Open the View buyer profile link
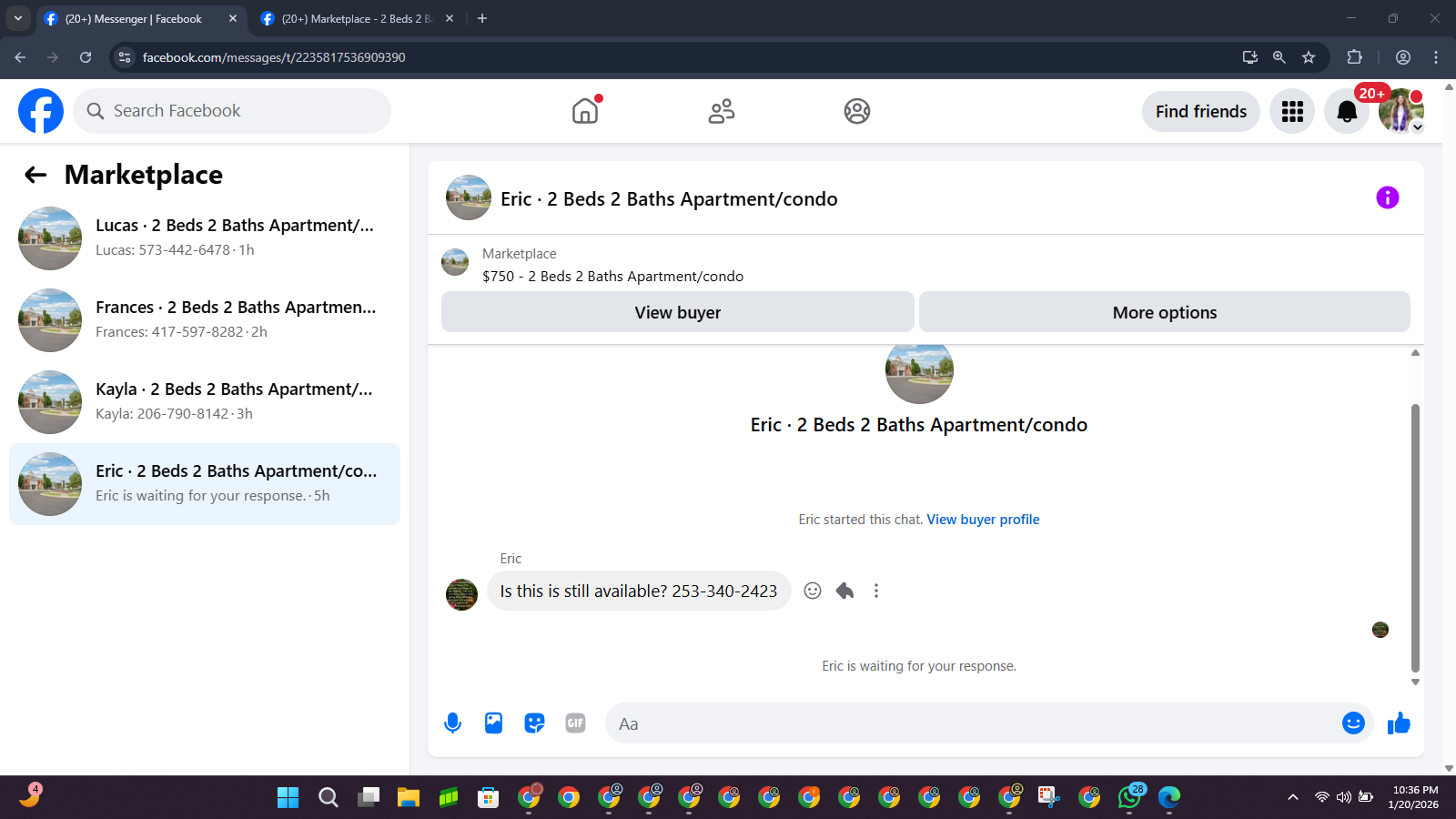Viewport: 1456px width, 819px height. pos(983,520)
